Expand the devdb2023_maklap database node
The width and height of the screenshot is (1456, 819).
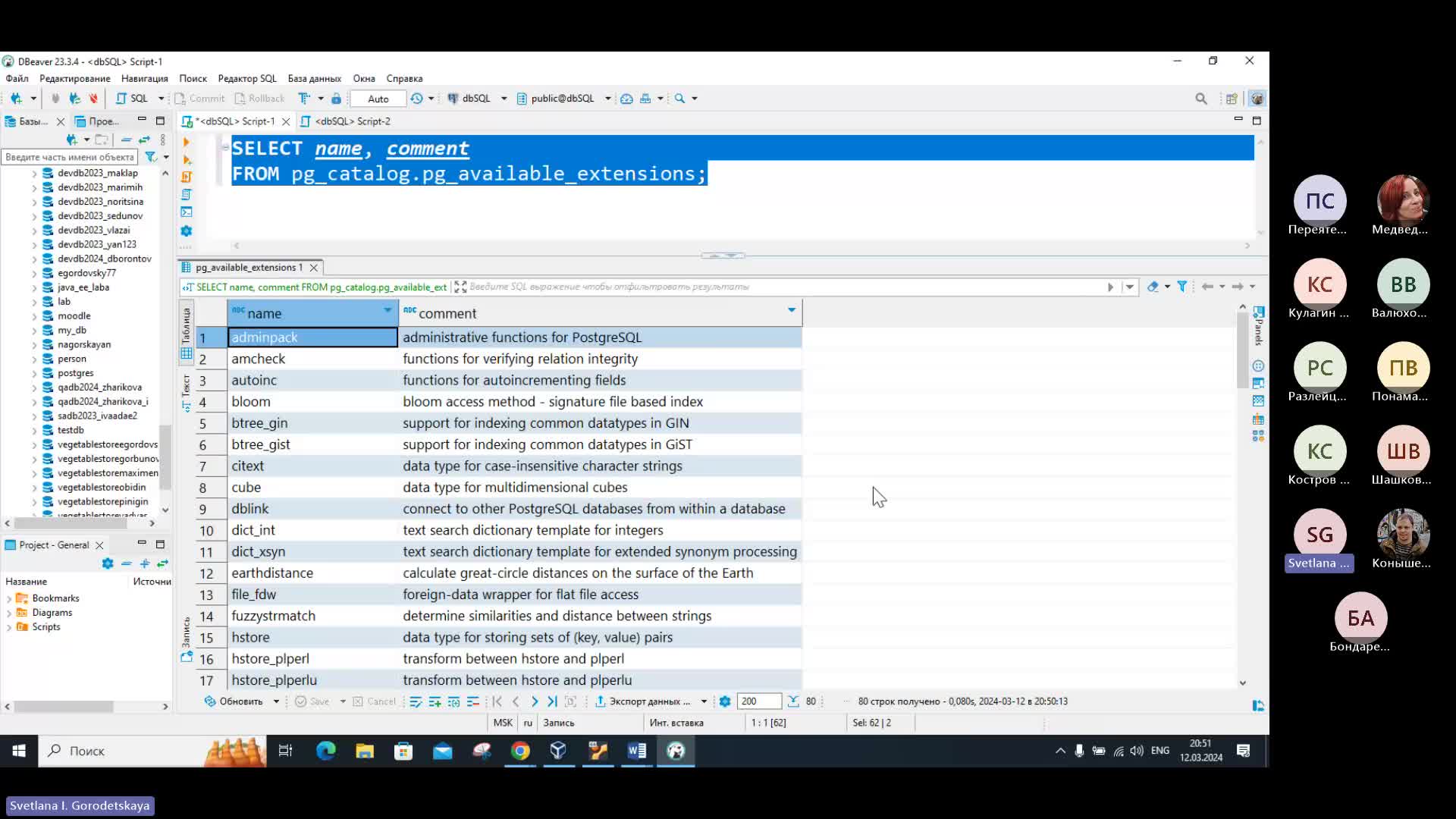pos(34,174)
